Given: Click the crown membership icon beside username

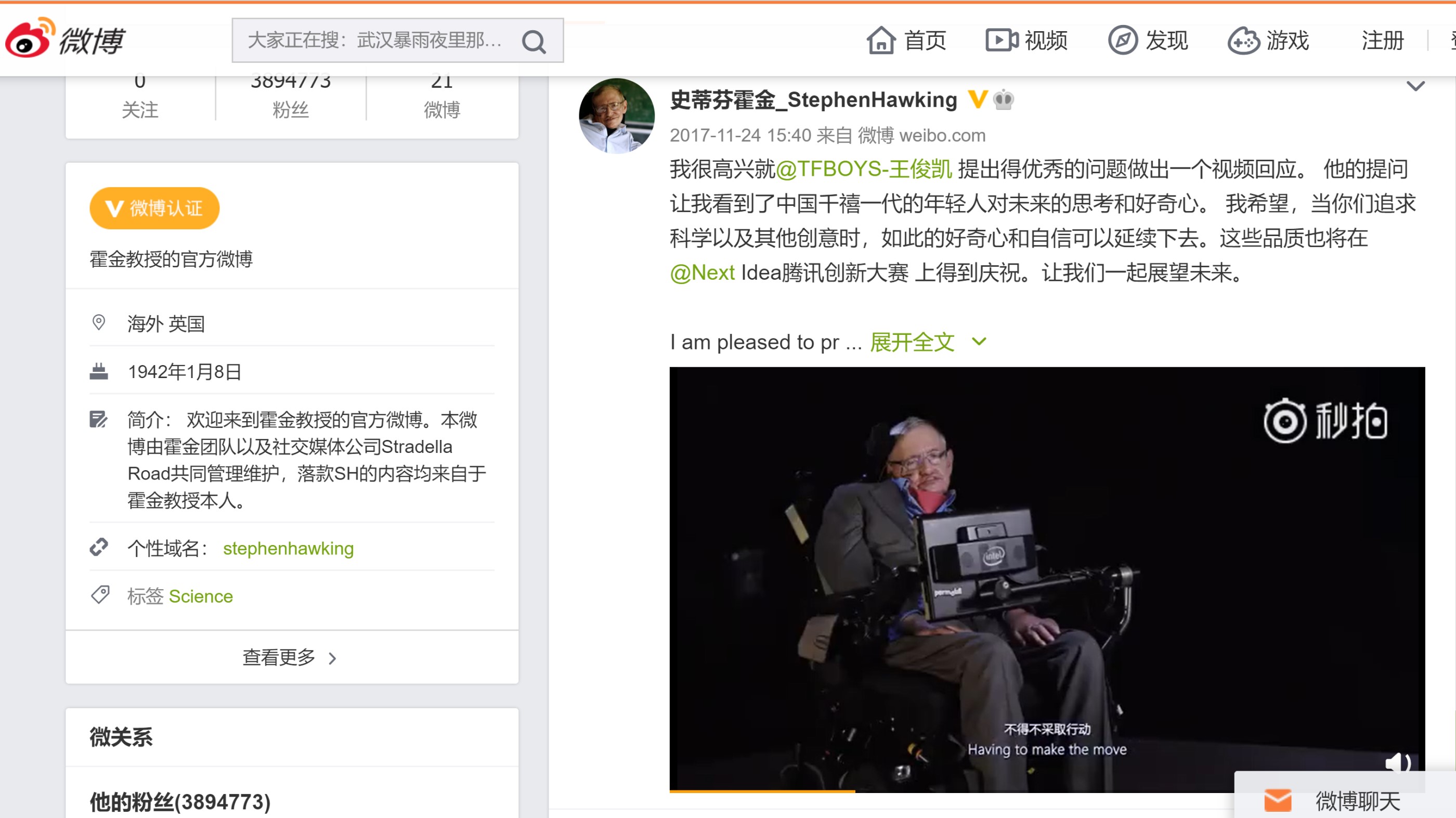Looking at the screenshot, I should 1003,99.
